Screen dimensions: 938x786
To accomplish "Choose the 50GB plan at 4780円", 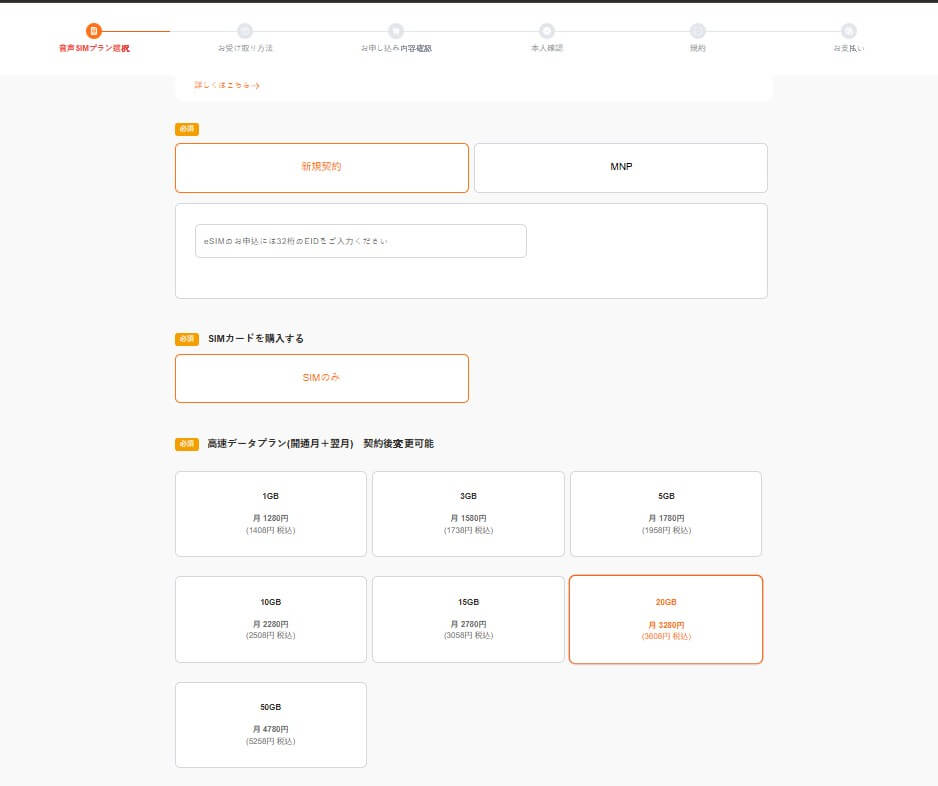I will 270,724.
